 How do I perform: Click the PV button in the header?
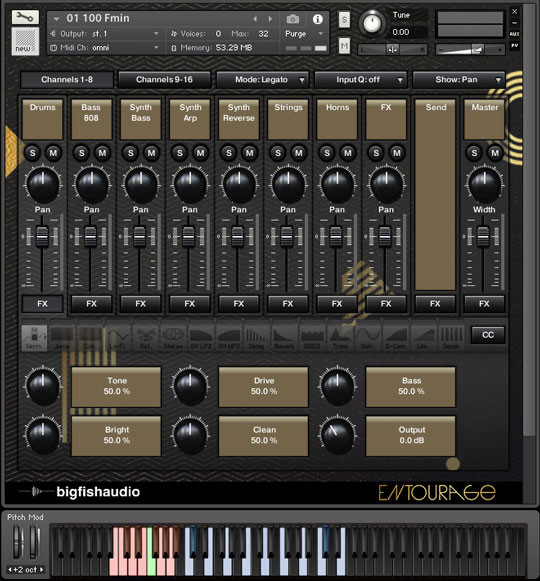pos(514,46)
